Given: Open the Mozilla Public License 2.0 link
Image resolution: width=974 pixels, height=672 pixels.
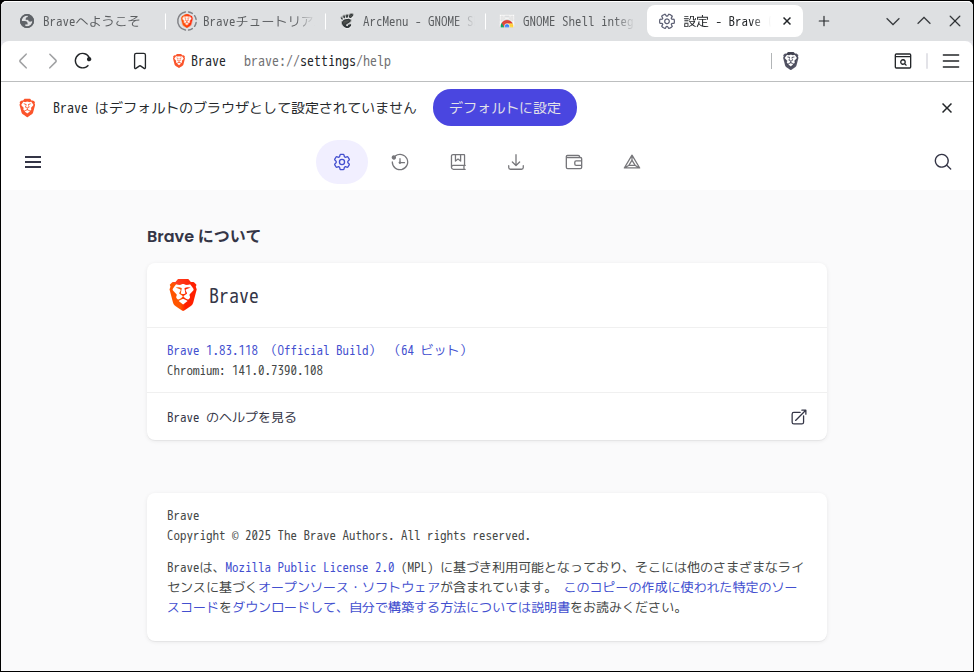Looking at the screenshot, I should 309,567.
